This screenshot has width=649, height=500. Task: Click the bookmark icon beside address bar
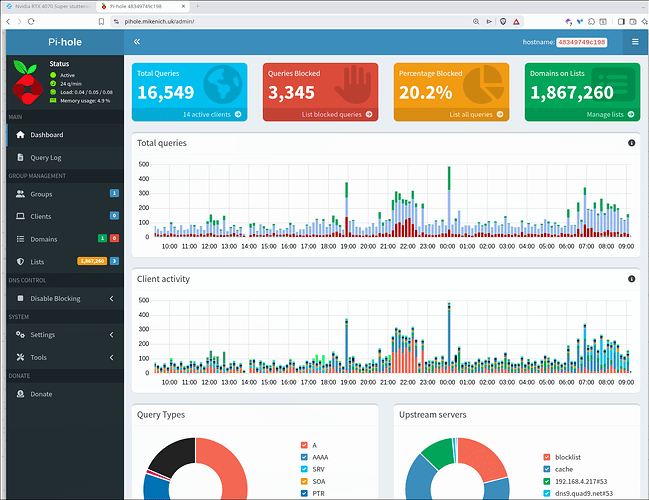(101, 22)
